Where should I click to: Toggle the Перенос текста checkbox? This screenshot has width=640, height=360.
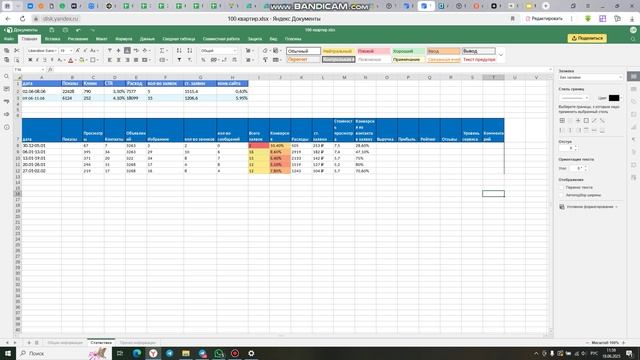pos(562,187)
